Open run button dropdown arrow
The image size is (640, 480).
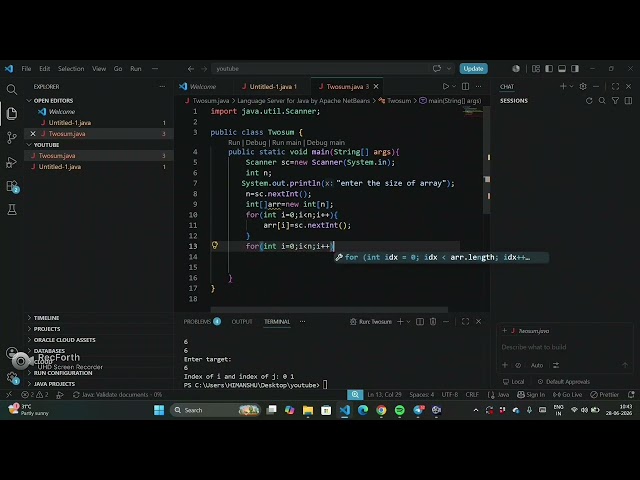454,87
